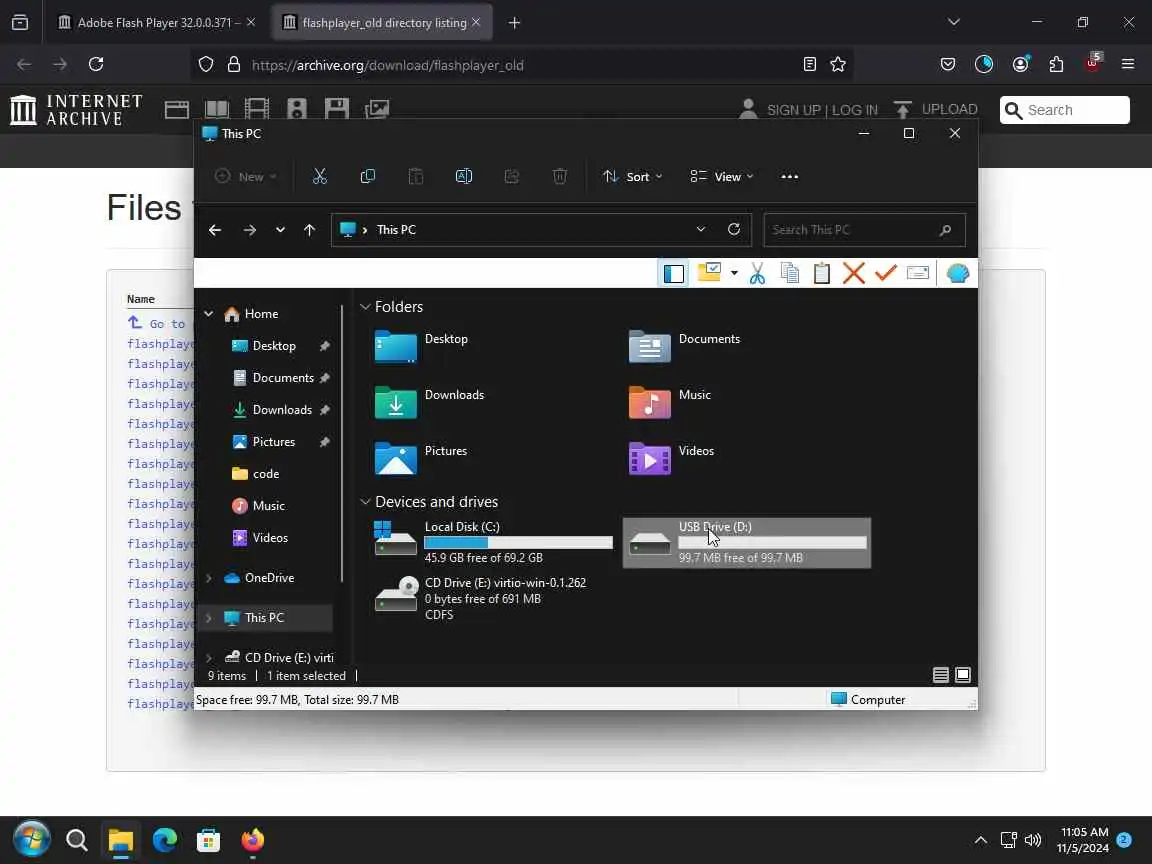Click the Share icon in command bar
Viewport: 1152px width, 864px height.
[x=512, y=176]
